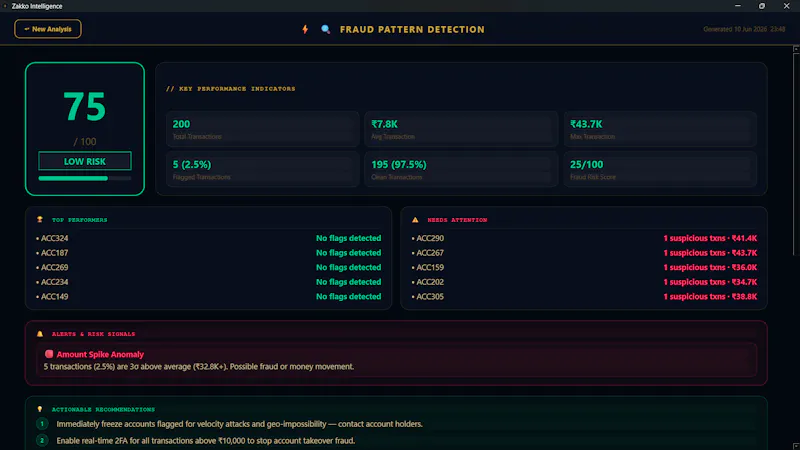
Task: Click the lightning bolt icon in header
Action: 305,30
